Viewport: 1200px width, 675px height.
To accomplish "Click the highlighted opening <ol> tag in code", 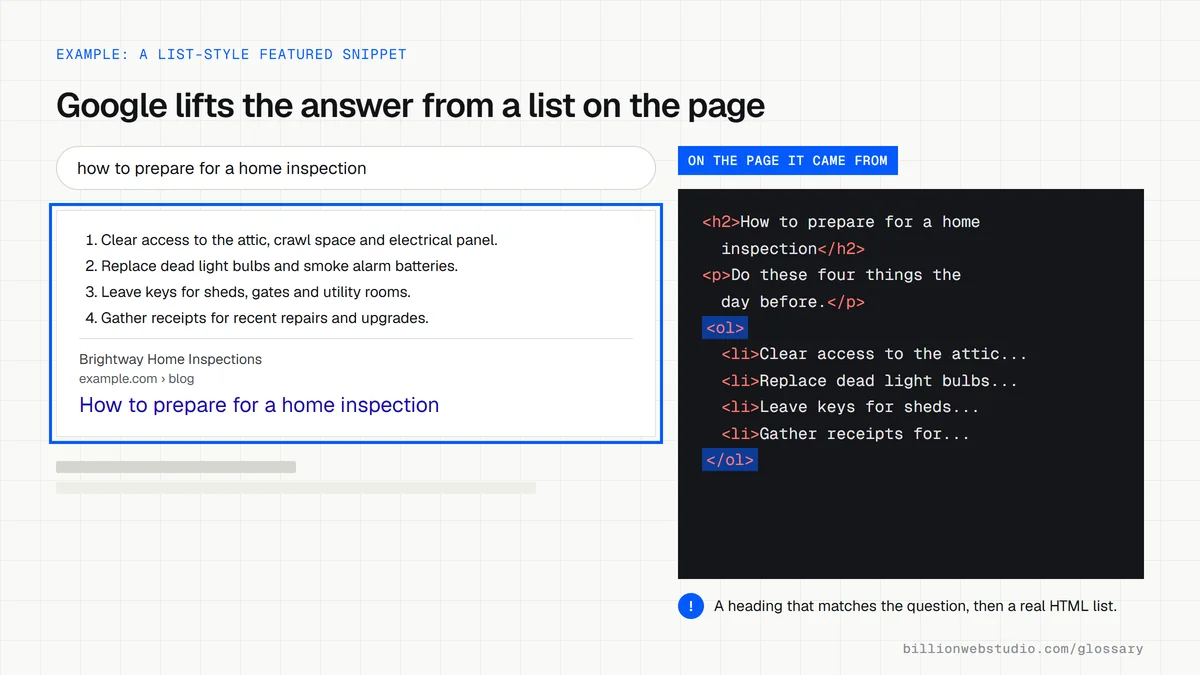I will click(725, 328).
